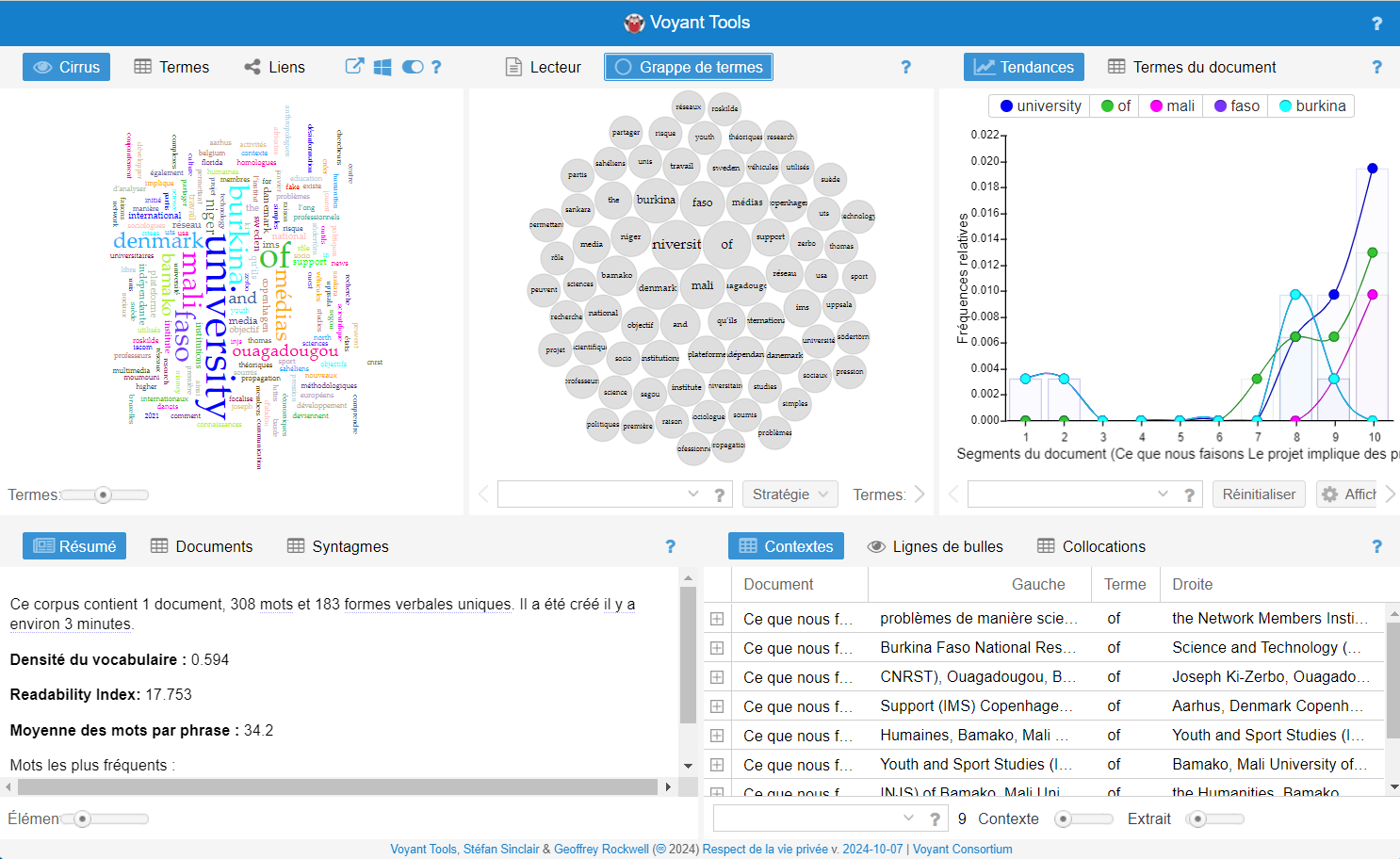The height and width of the screenshot is (859, 1400).
Task: Open the Tendances panel help icon
Action: (1376, 67)
